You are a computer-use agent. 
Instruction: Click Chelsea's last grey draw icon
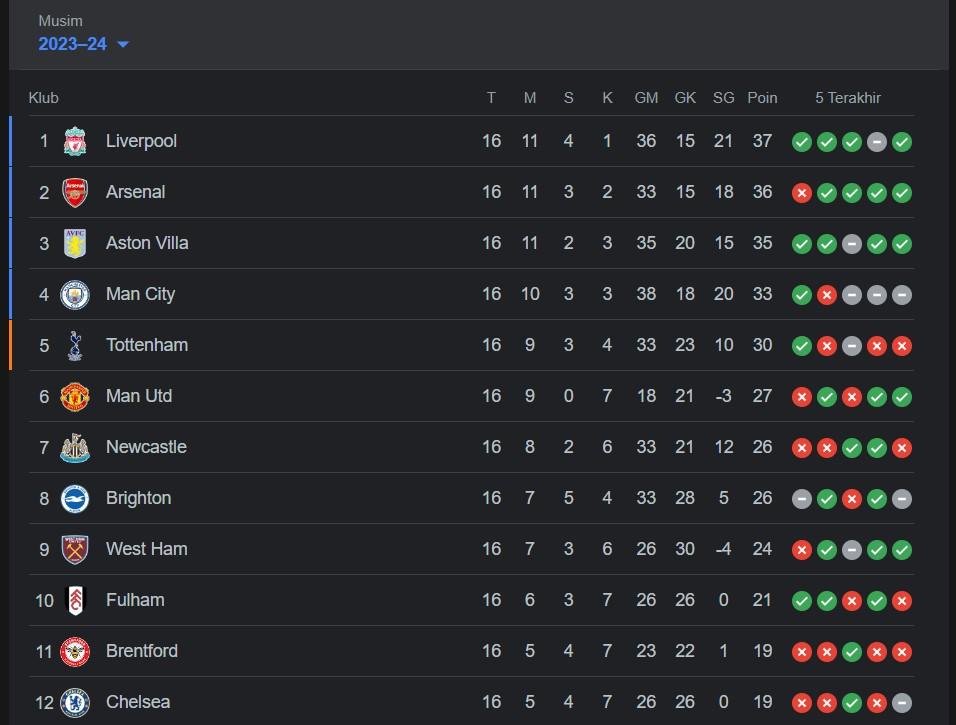tap(902, 703)
